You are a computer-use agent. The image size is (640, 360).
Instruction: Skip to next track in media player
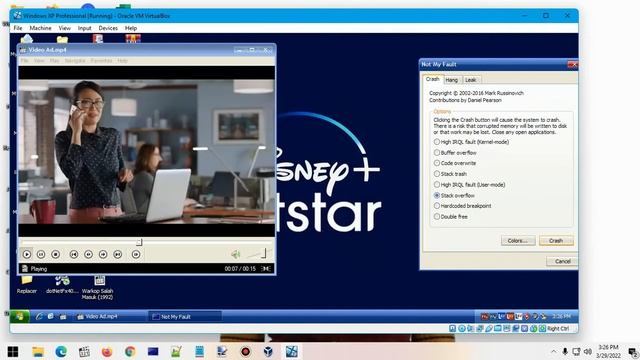click(x=118, y=254)
